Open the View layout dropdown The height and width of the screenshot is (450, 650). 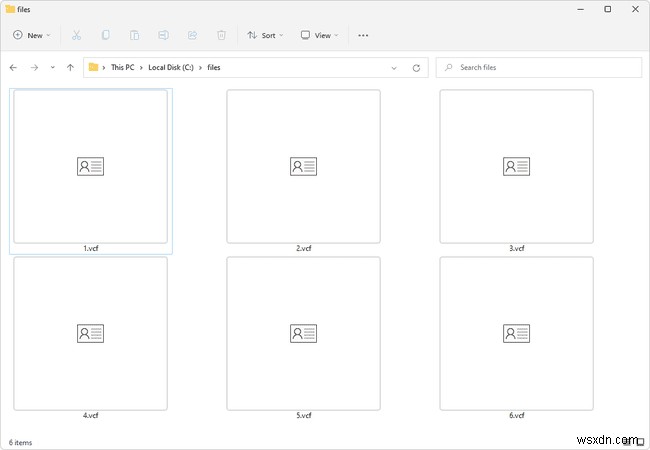pos(320,35)
